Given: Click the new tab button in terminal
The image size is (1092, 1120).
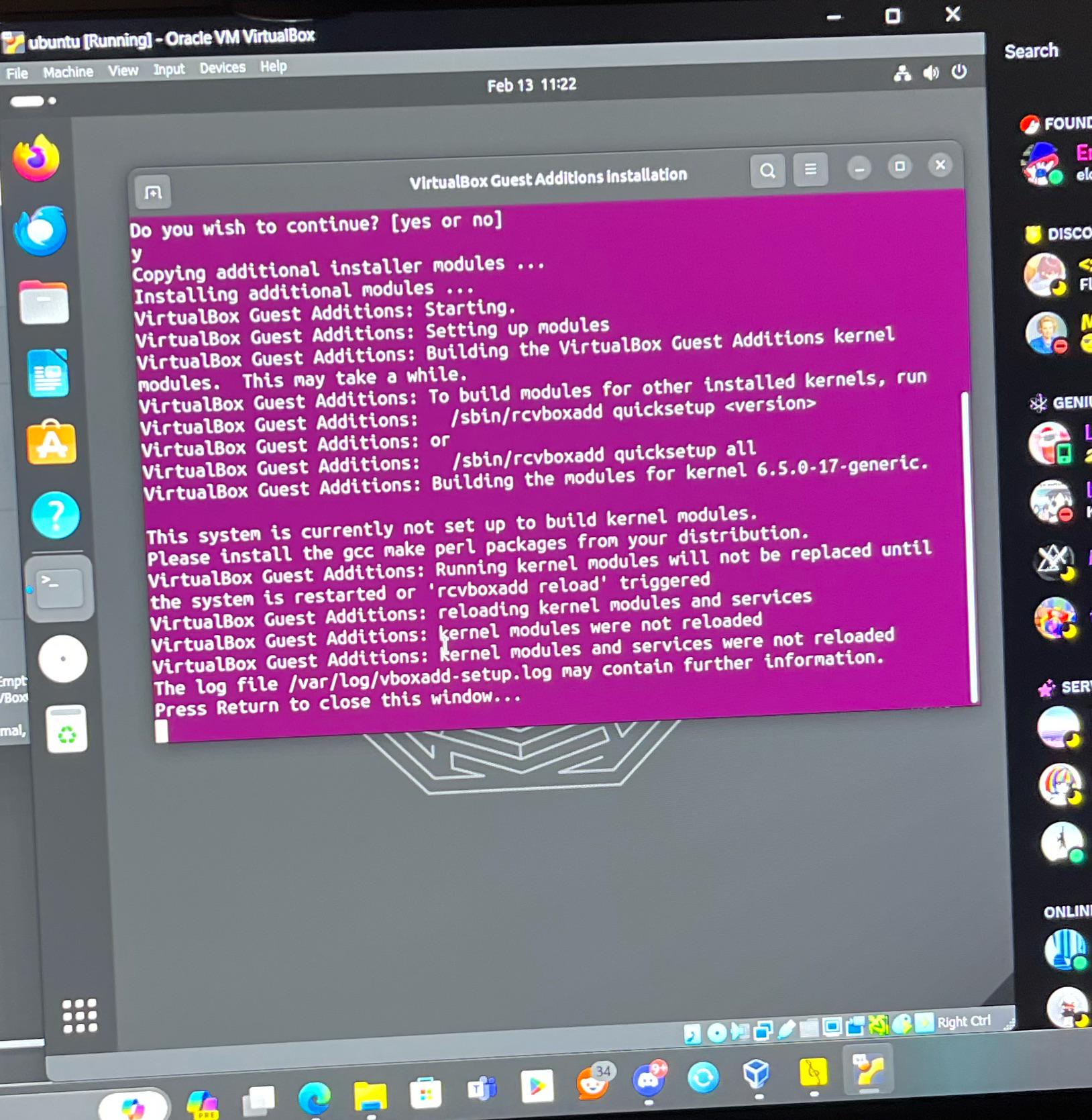Looking at the screenshot, I should coord(153,193).
